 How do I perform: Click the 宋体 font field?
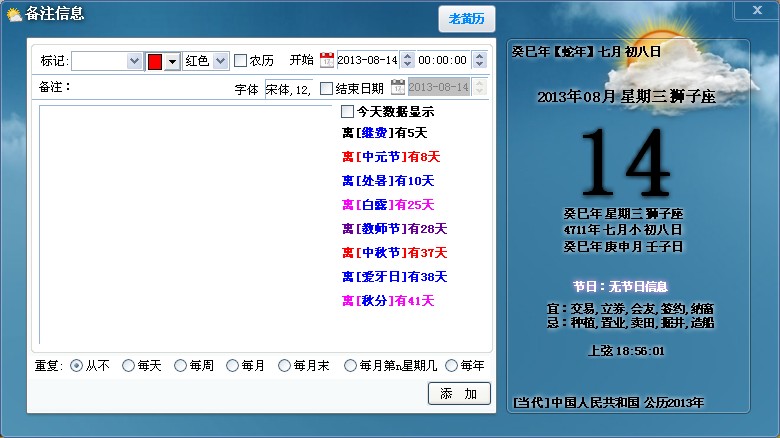[288, 88]
